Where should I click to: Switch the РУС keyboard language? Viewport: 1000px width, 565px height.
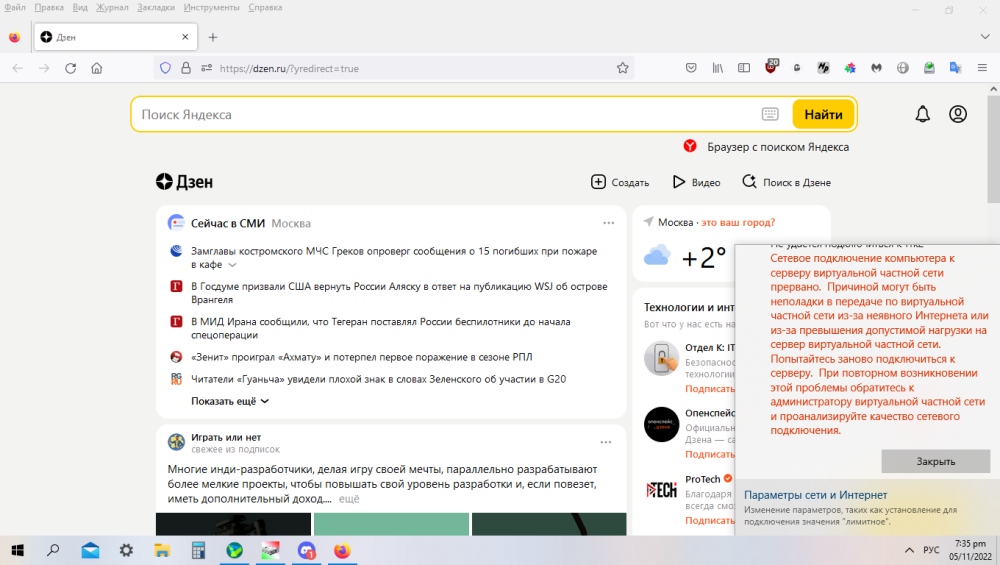[931, 550]
